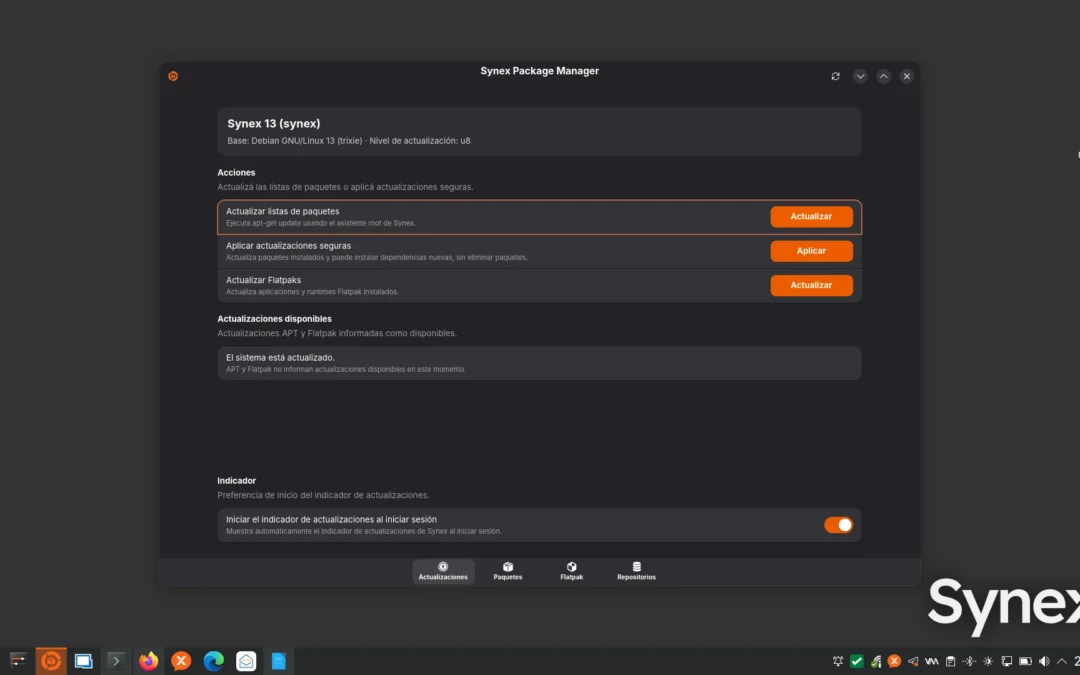
Task: Click the 'Iniciar el indicador de actualizaciones' label
Action: point(331,519)
